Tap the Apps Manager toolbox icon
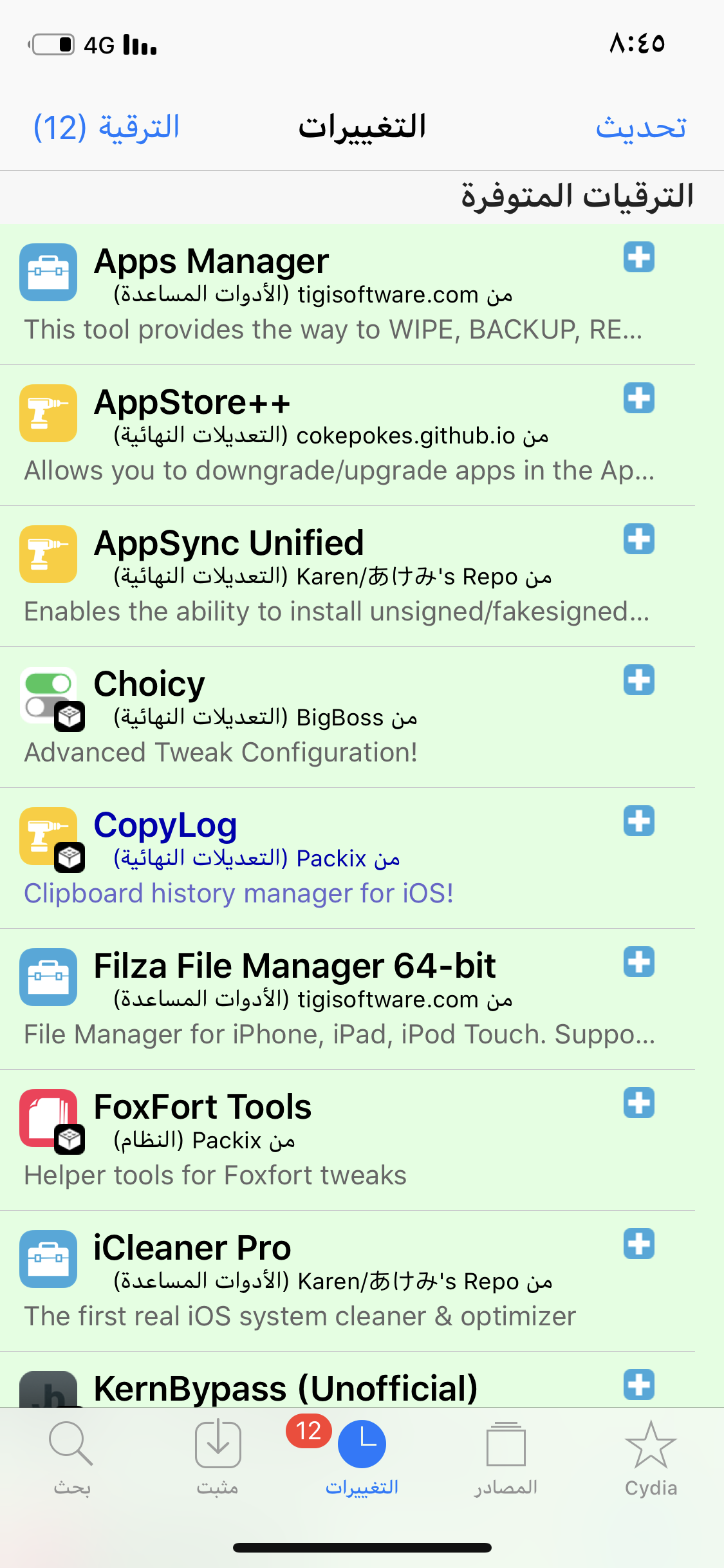The image size is (724, 1568). (48, 272)
